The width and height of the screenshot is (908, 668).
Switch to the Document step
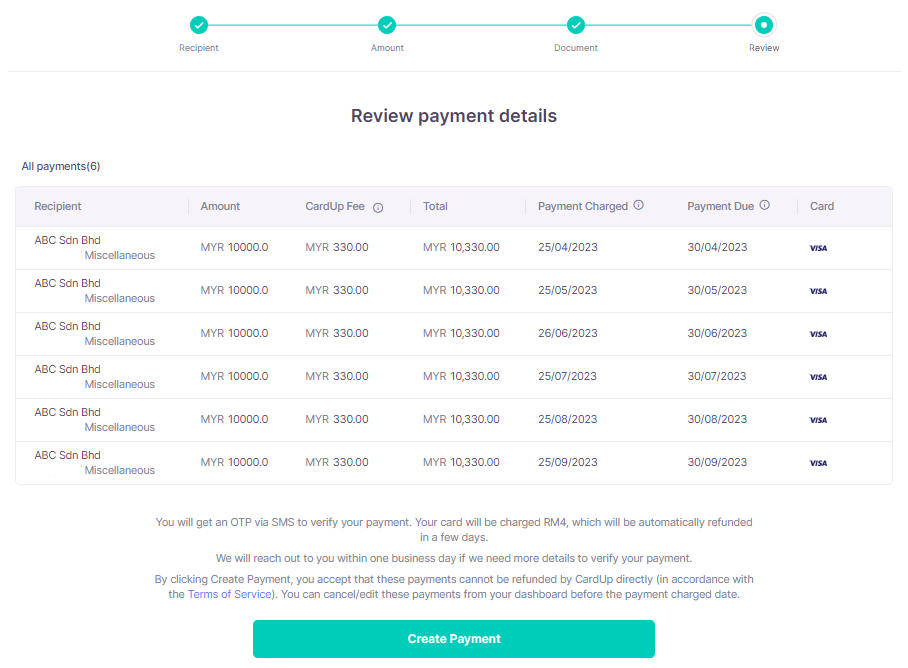tap(575, 47)
